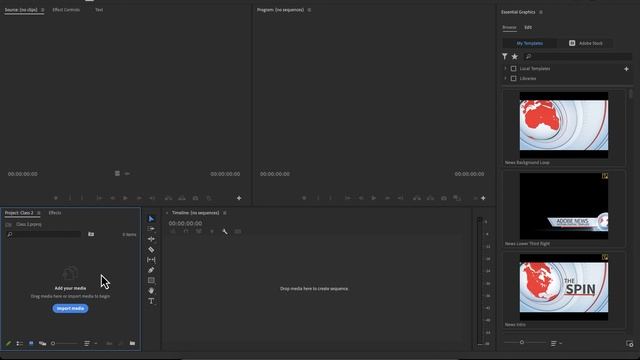Select the Adobe Stock button
Viewport: 640px width, 360px height.
(x=586, y=43)
